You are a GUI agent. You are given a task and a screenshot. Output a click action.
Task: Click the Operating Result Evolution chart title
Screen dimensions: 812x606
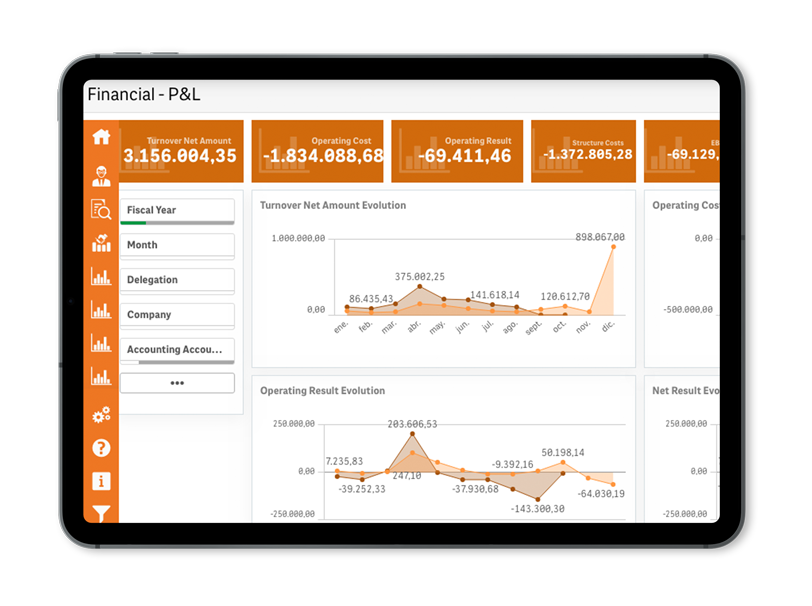[323, 391]
